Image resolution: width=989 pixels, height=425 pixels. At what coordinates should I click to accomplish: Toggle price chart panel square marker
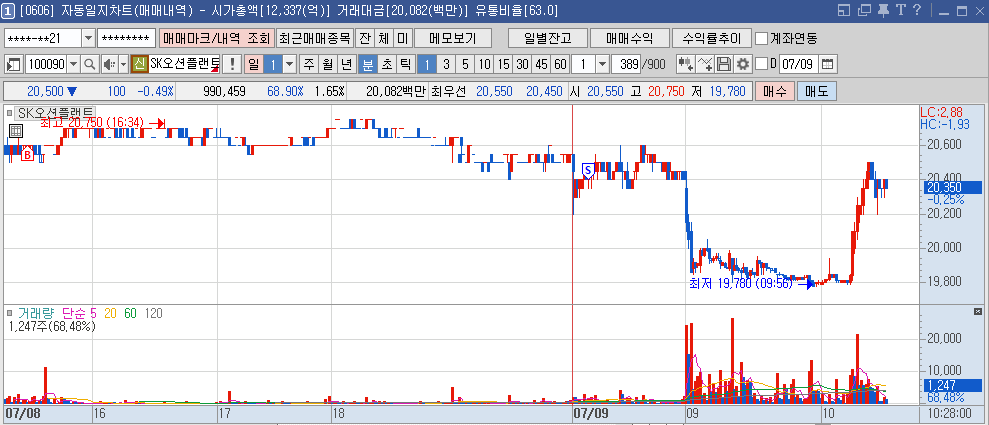click(x=9, y=113)
